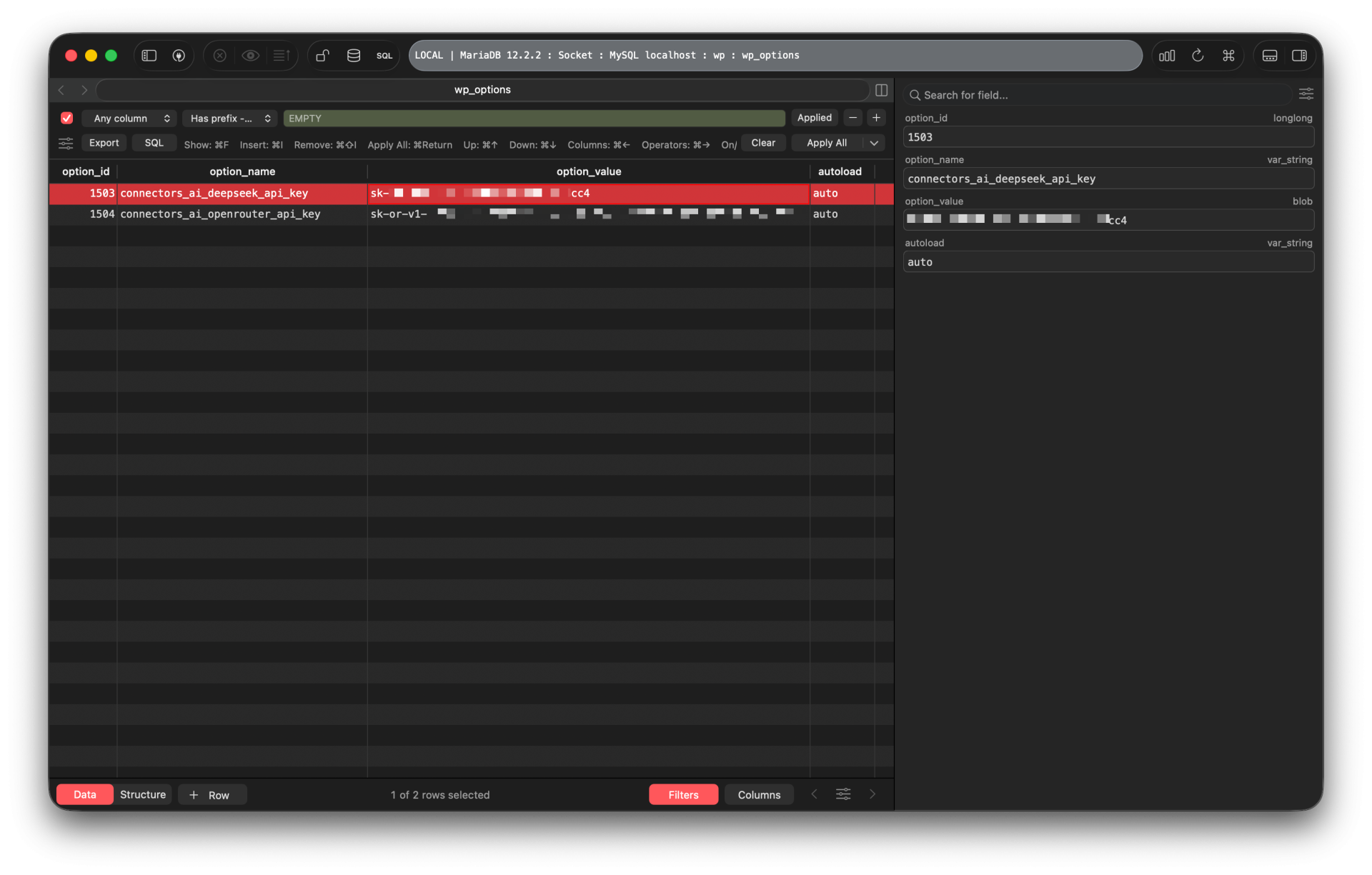Sort by the option_value column header
Image resolution: width=1372 pixels, height=875 pixels.
[589, 171]
